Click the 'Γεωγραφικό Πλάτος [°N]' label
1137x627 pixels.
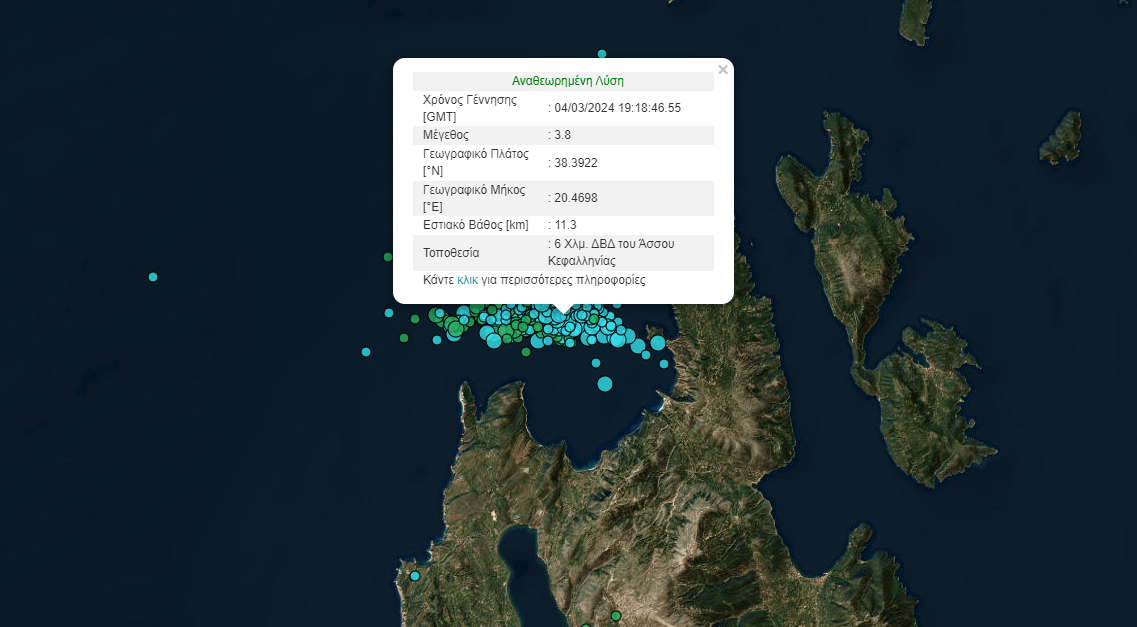pyautogui.click(x=476, y=162)
